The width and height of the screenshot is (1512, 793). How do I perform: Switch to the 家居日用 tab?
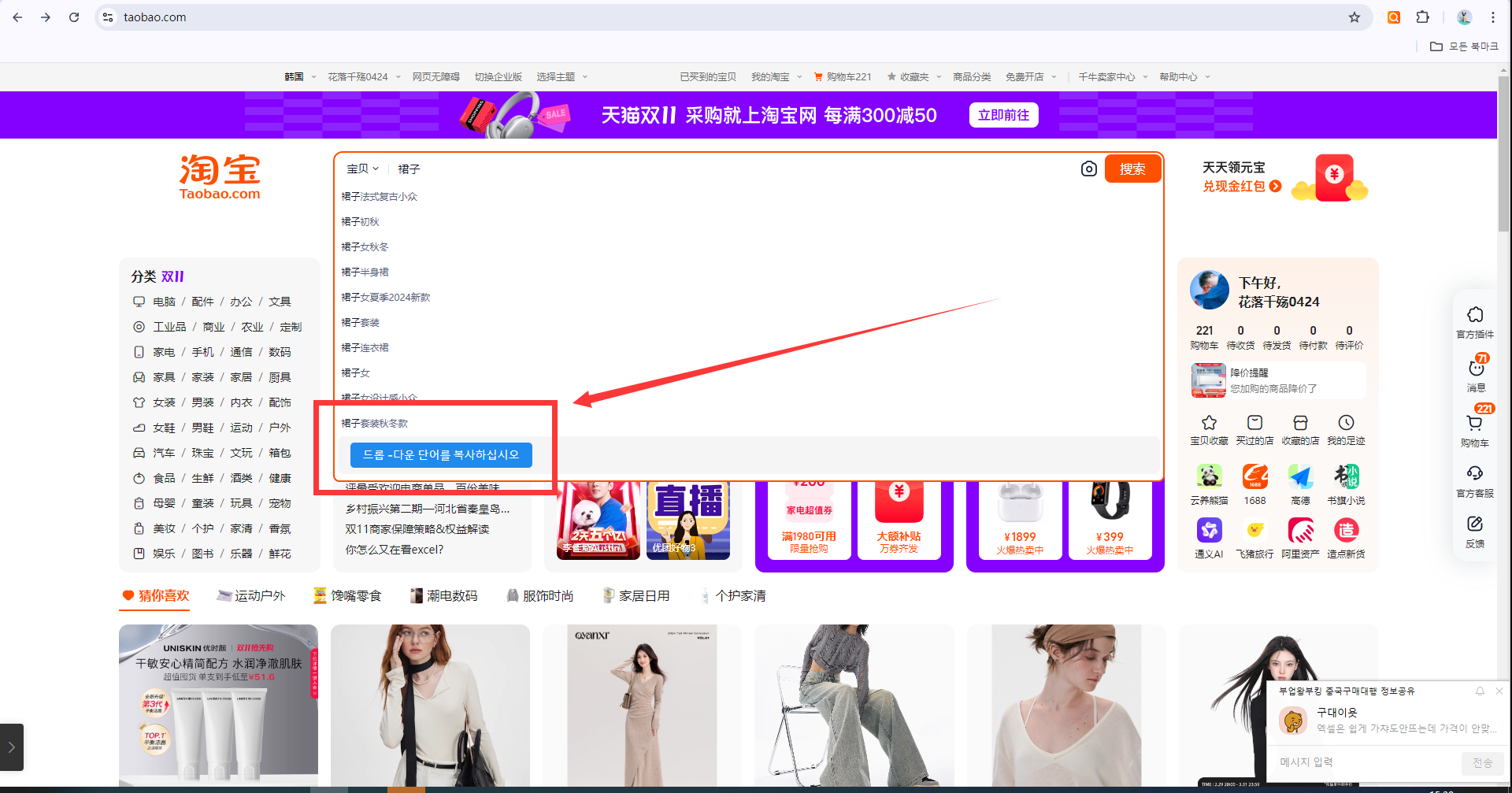point(636,595)
